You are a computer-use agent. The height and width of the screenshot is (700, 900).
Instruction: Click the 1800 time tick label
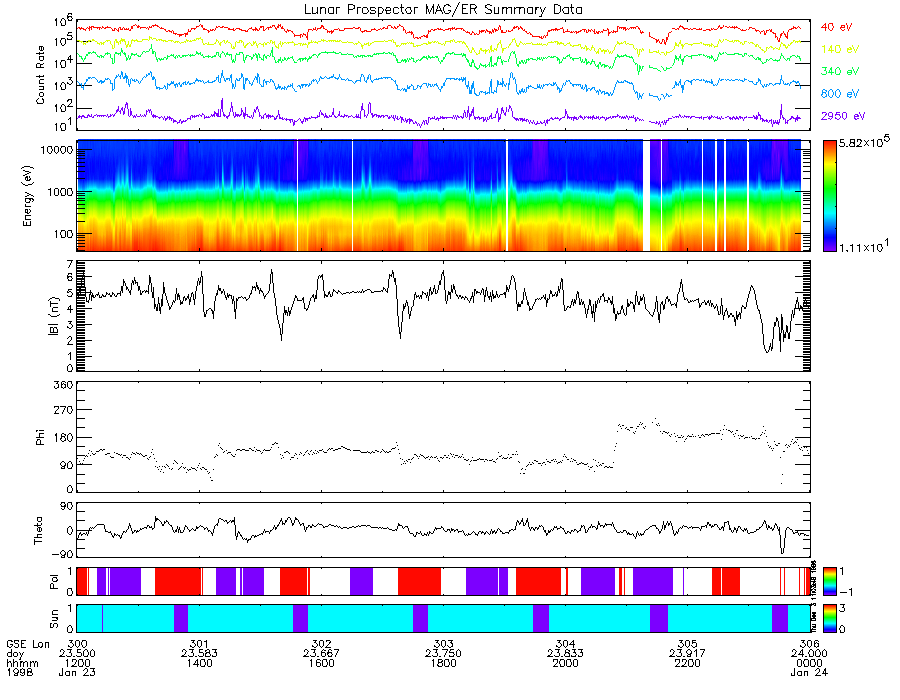point(443,663)
